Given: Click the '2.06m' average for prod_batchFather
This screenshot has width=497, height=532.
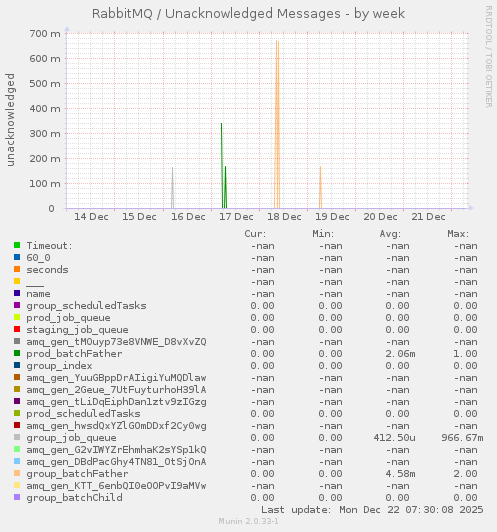Looking at the screenshot, I should (x=400, y=354).
